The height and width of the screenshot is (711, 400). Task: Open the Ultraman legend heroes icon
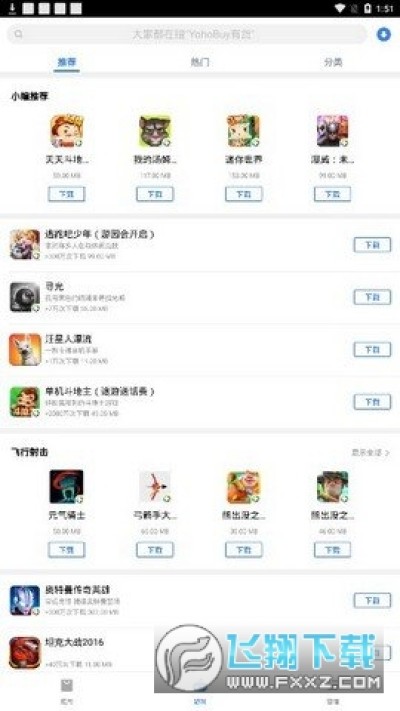click(25, 600)
